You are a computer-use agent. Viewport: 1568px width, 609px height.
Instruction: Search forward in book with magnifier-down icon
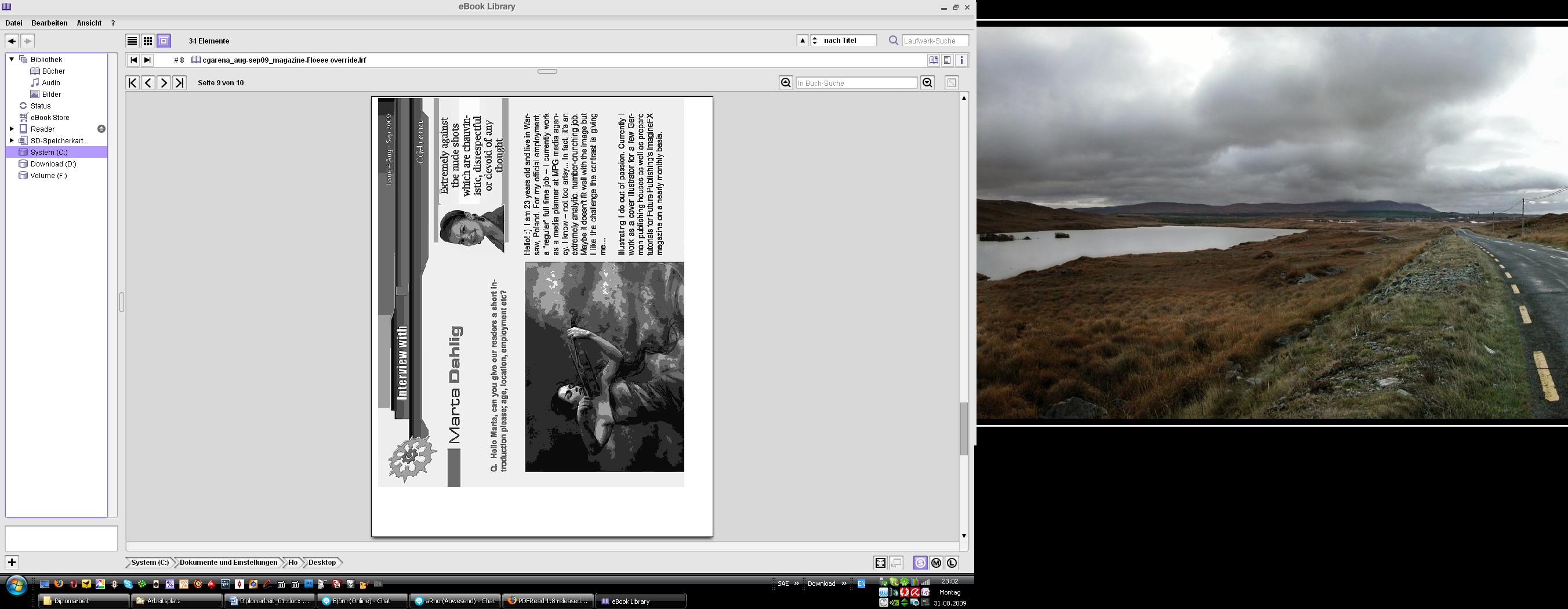928,83
